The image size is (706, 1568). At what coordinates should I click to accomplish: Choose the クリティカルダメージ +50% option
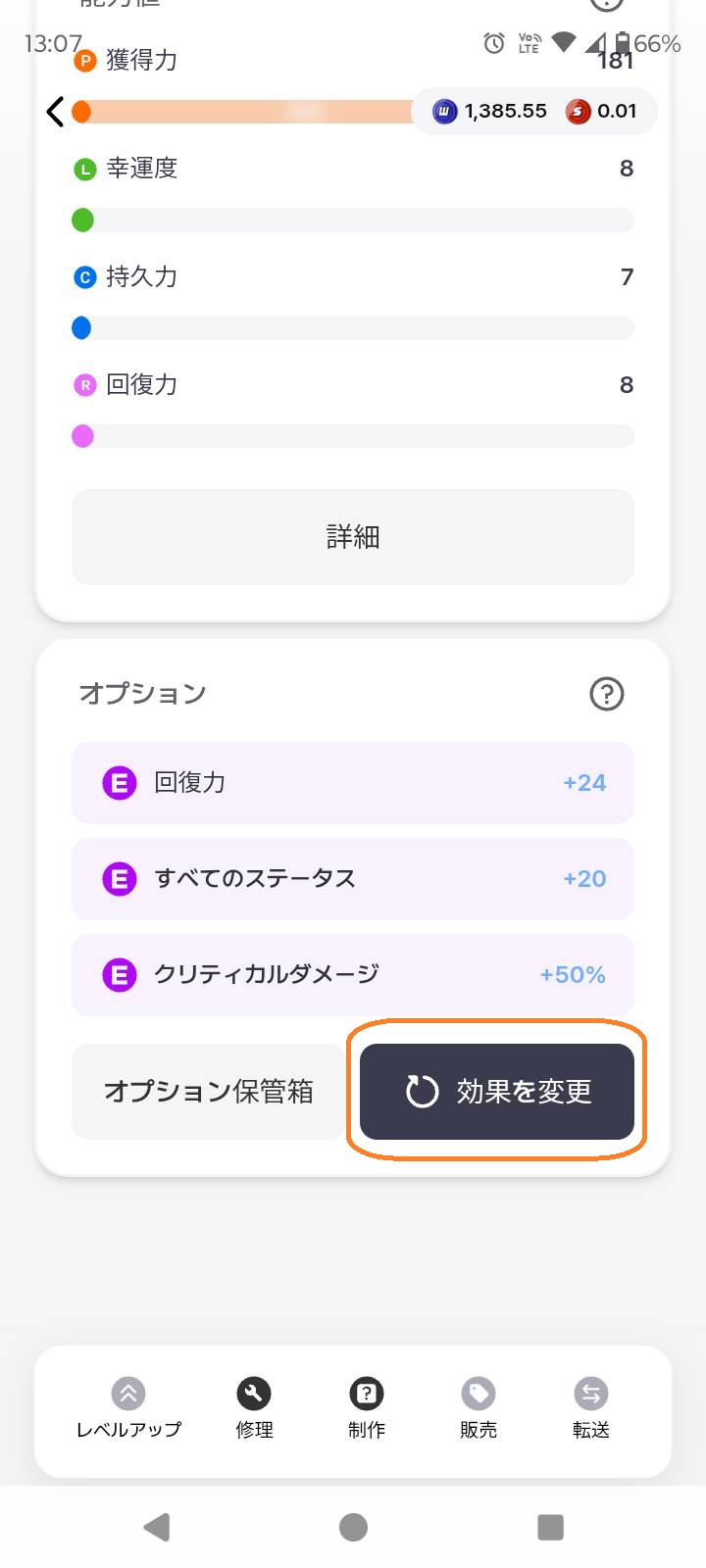353,975
